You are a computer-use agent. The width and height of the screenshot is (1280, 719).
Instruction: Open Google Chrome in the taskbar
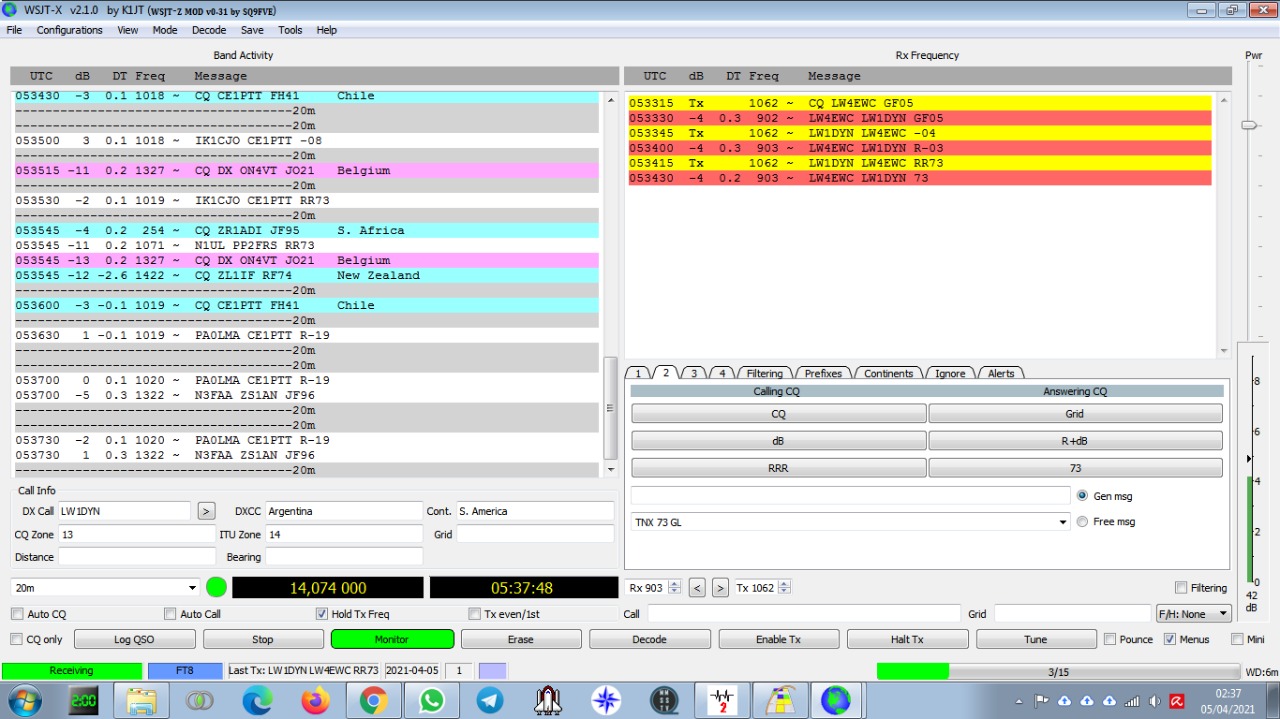tap(373, 701)
